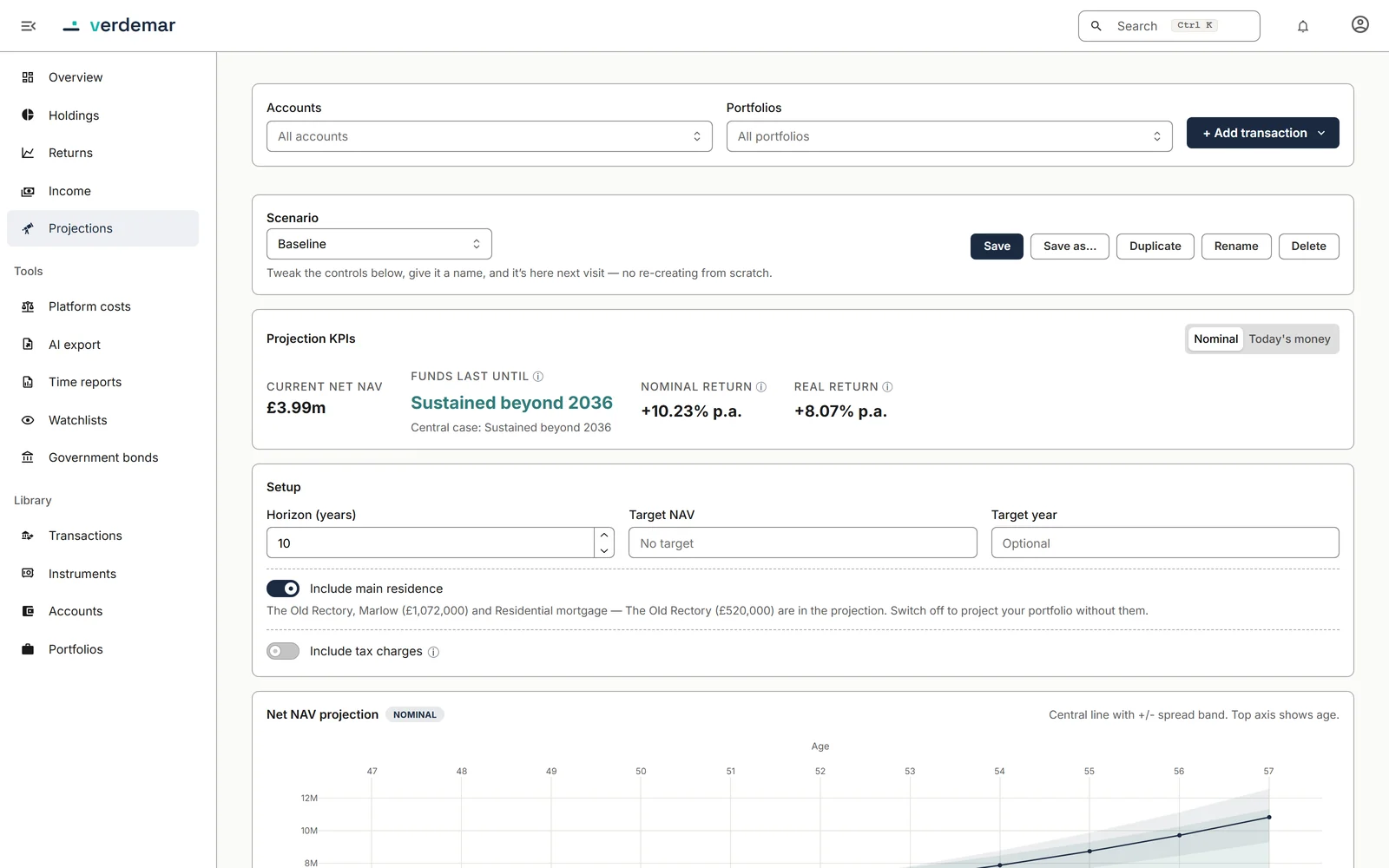This screenshot has width=1389, height=868.
Task: Switch KPIs to Today's money
Action: click(x=1289, y=339)
